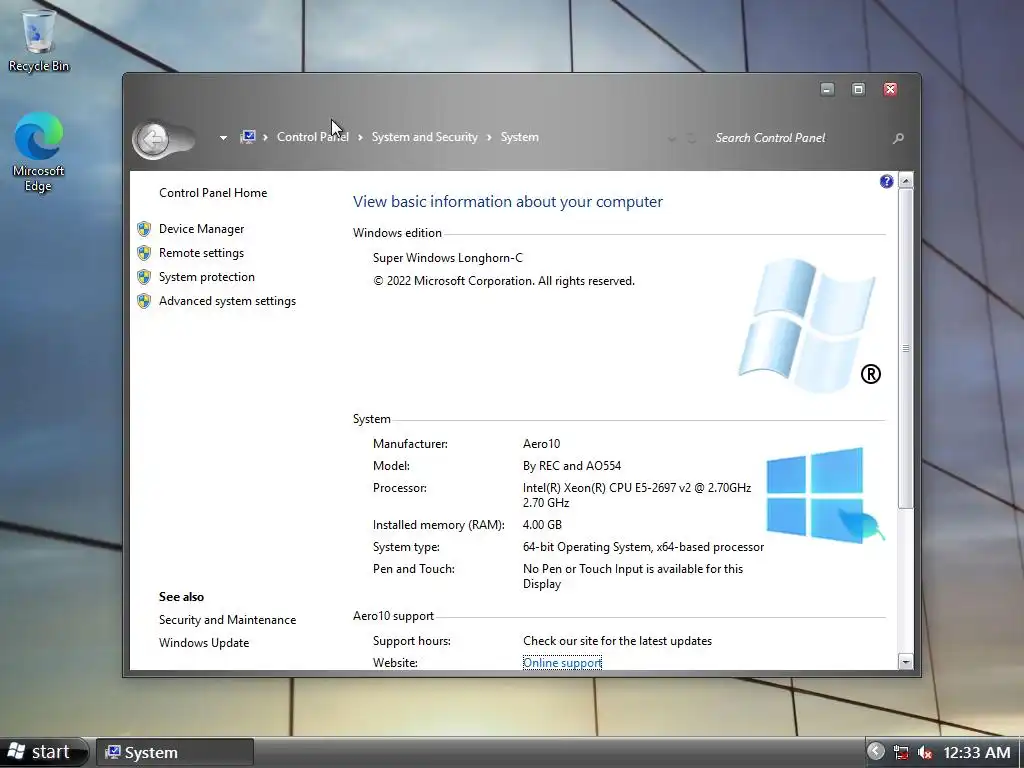Click the search magnifier icon
The height and width of the screenshot is (768, 1024).
click(898, 138)
